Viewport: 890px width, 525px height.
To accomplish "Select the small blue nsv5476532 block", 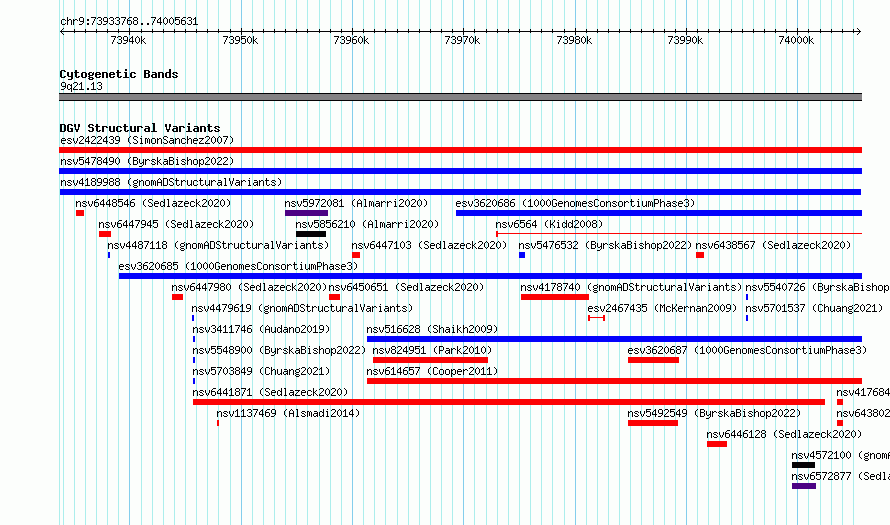I will [522, 255].
